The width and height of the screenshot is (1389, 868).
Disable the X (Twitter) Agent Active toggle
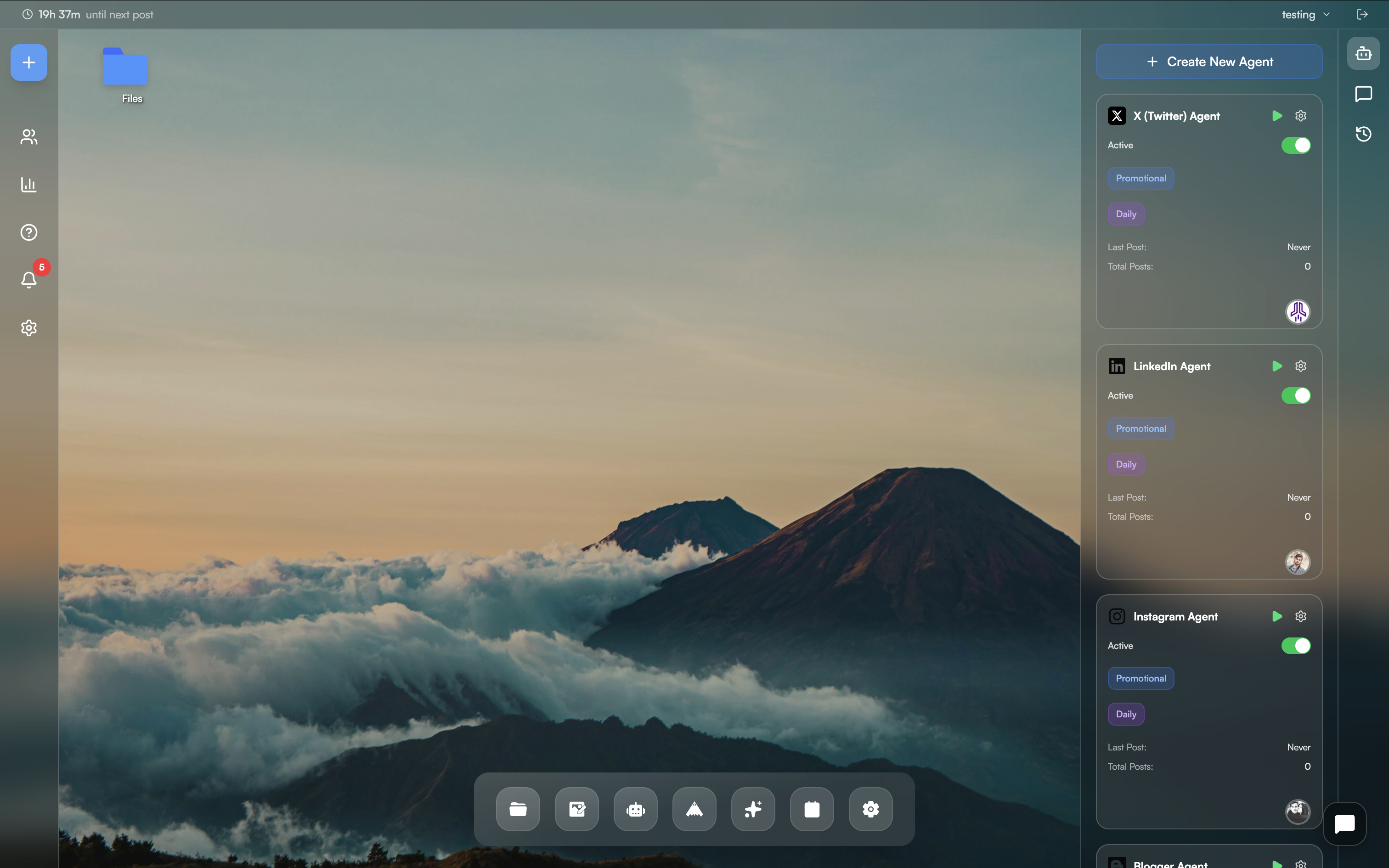click(x=1296, y=145)
